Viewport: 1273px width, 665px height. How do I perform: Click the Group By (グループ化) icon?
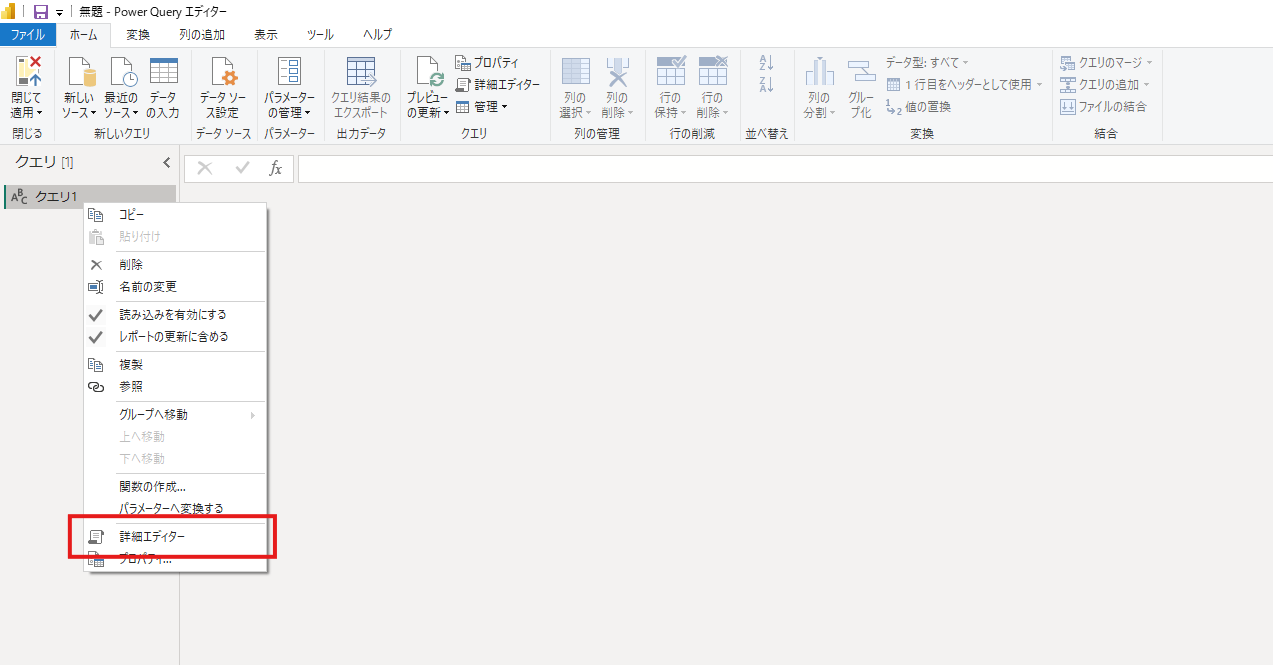point(861,73)
